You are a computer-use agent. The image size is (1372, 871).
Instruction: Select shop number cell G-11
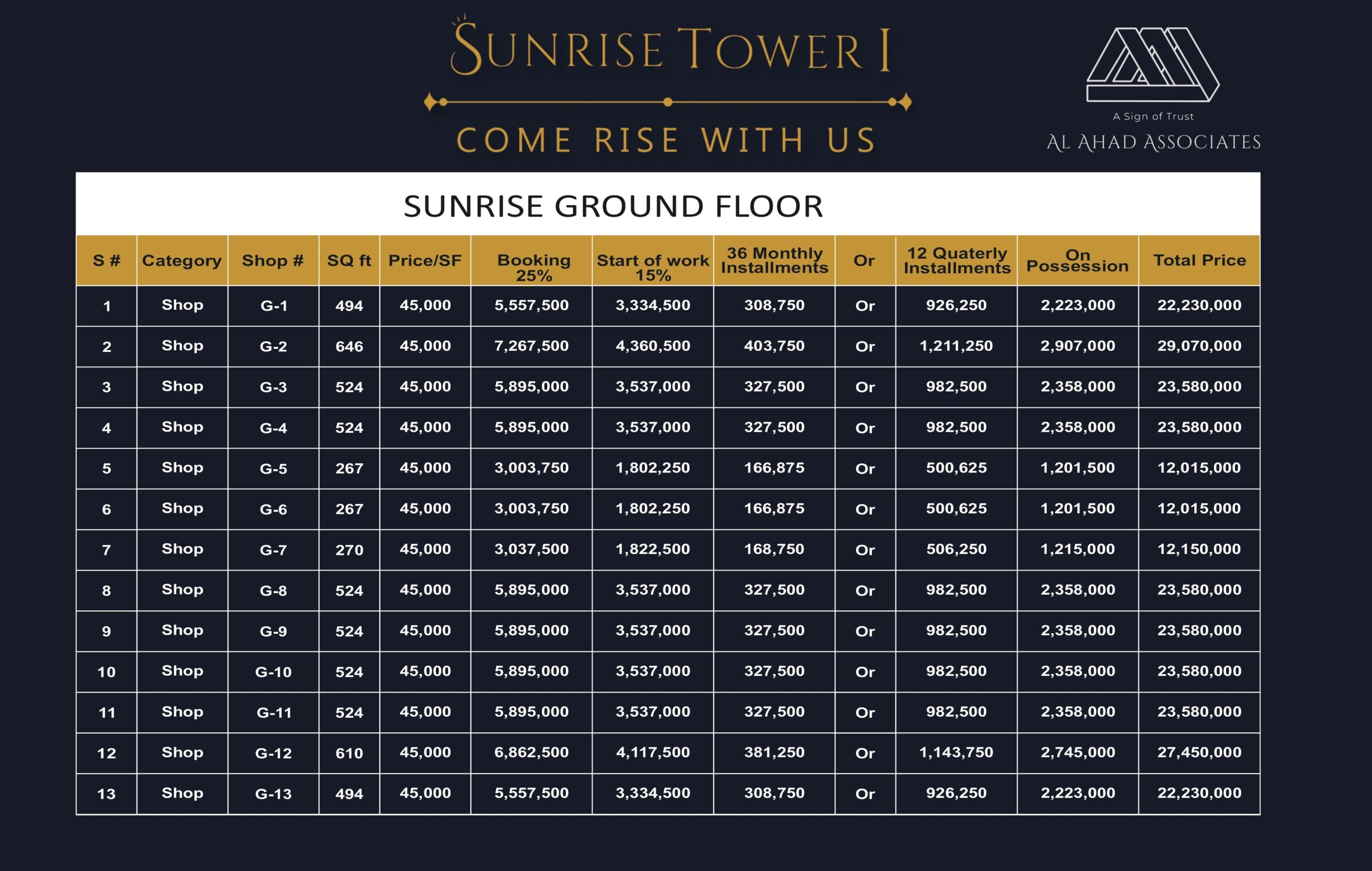pyautogui.click(x=273, y=712)
